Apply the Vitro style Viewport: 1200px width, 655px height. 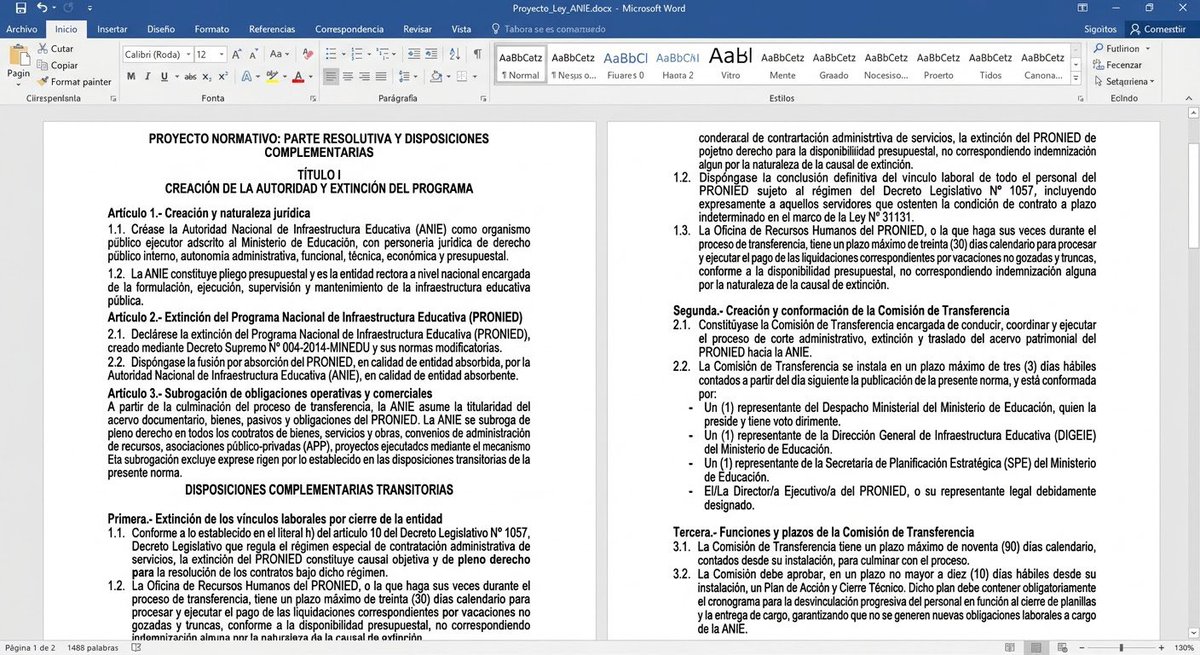731,65
